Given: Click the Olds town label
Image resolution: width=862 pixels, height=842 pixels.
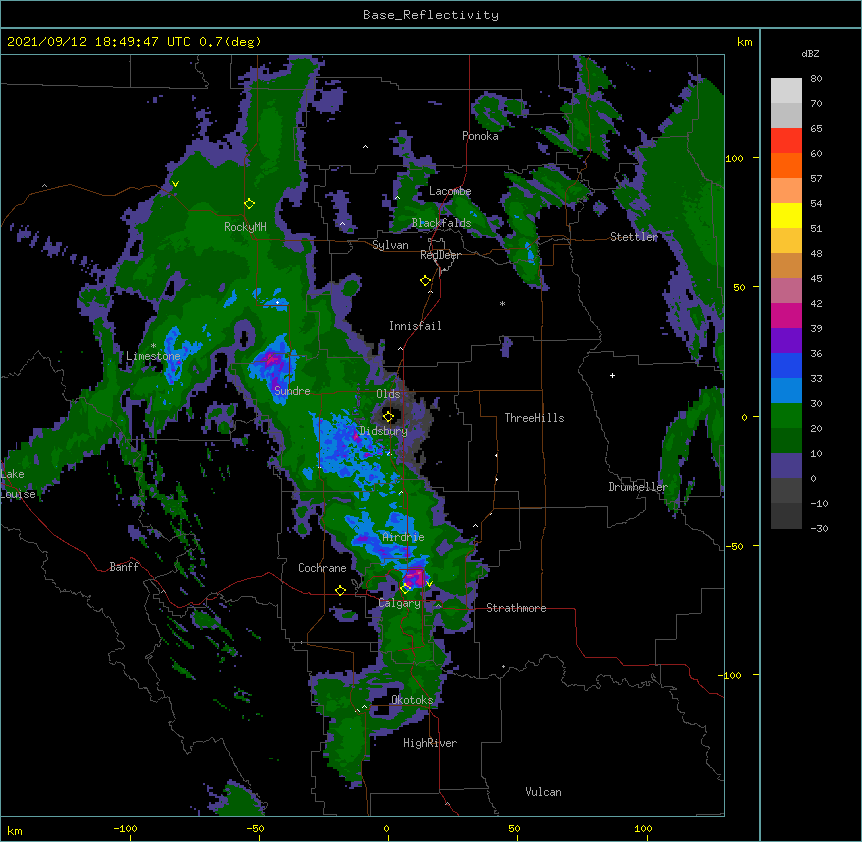Looking at the screenshot, I should [x=388, y=394].
